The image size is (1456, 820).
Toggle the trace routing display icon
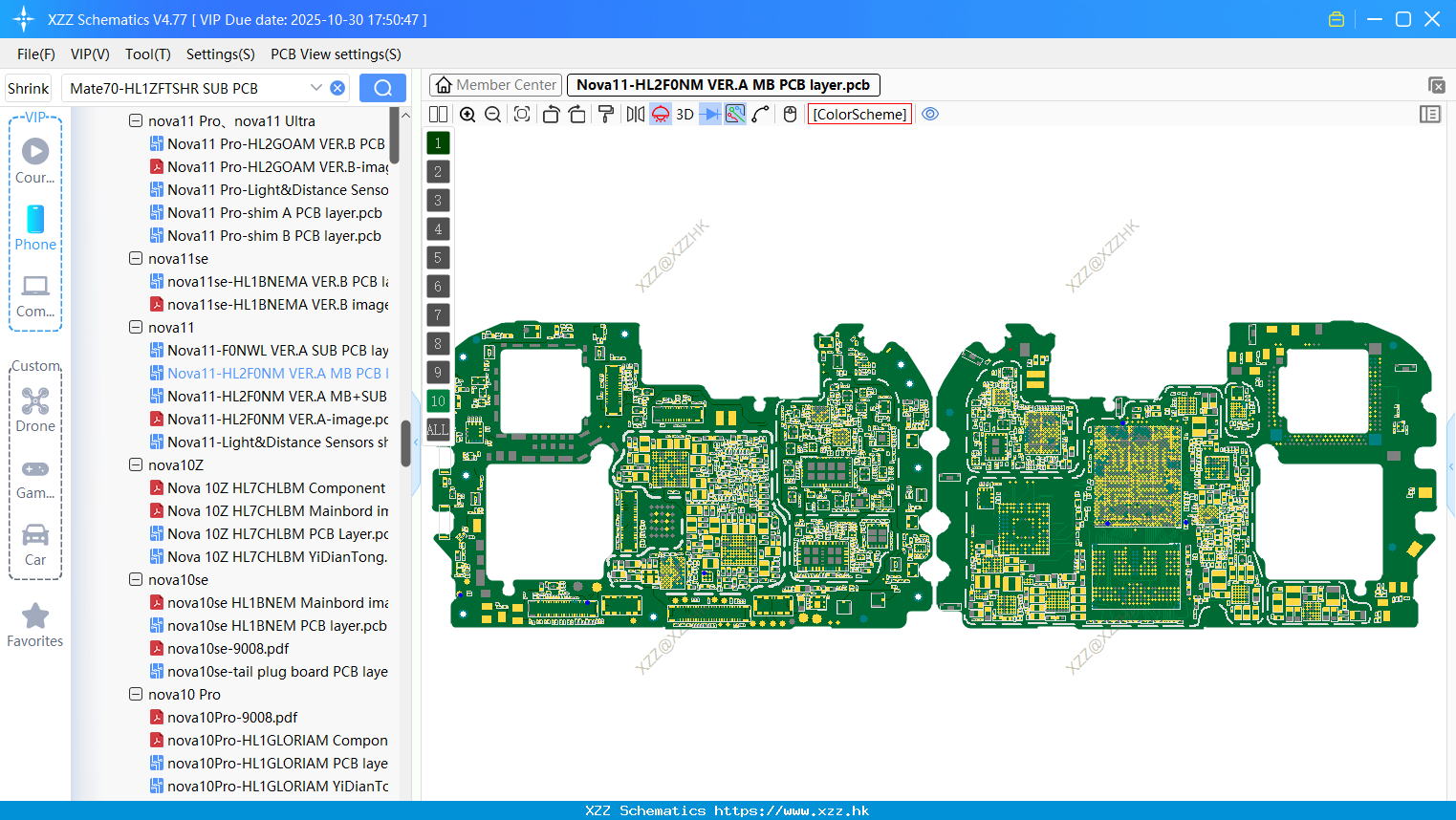click(735, 115)
